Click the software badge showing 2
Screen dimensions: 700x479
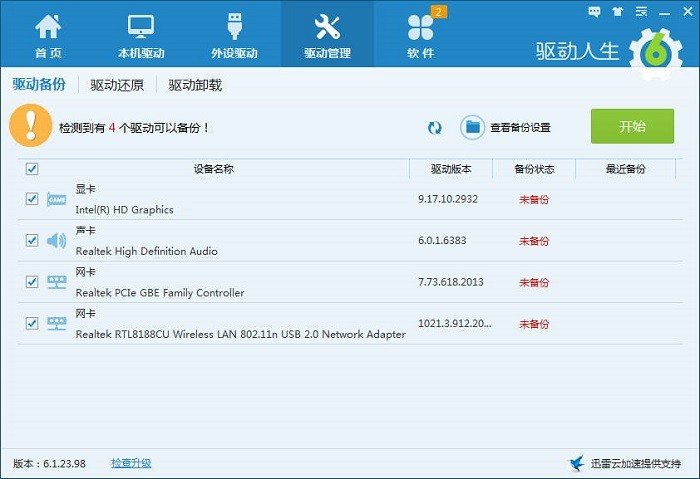point(438,12)
